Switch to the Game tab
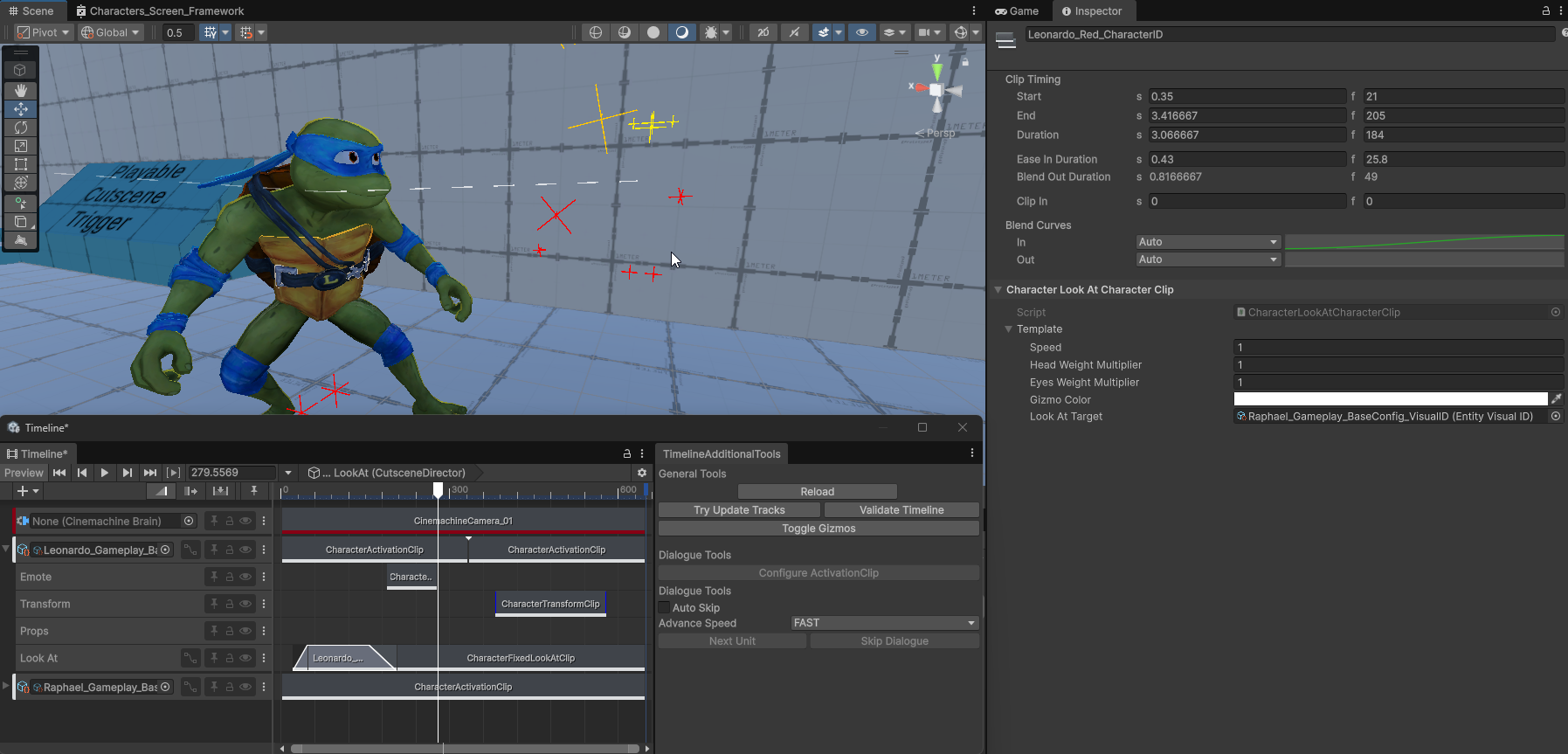 pyautogui.click(x=1017, y=11)
